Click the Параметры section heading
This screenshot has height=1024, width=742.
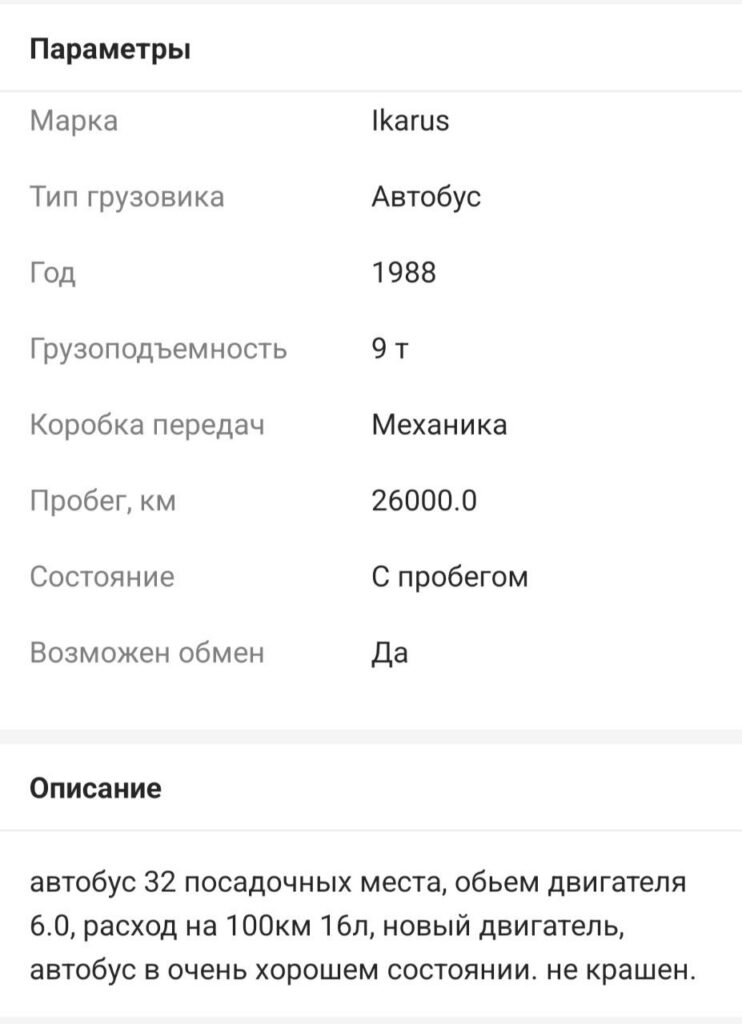tap(110, 48)
